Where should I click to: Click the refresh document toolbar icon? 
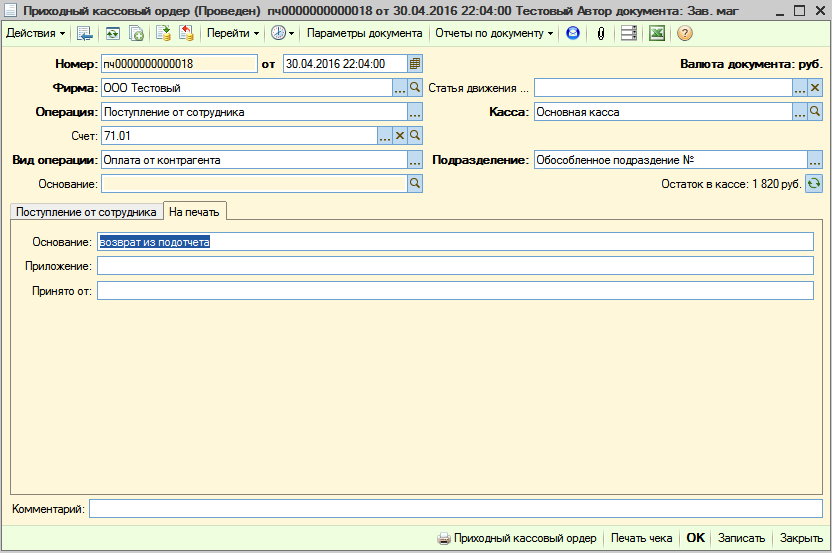pyautogui.click(x=112, y=33)
